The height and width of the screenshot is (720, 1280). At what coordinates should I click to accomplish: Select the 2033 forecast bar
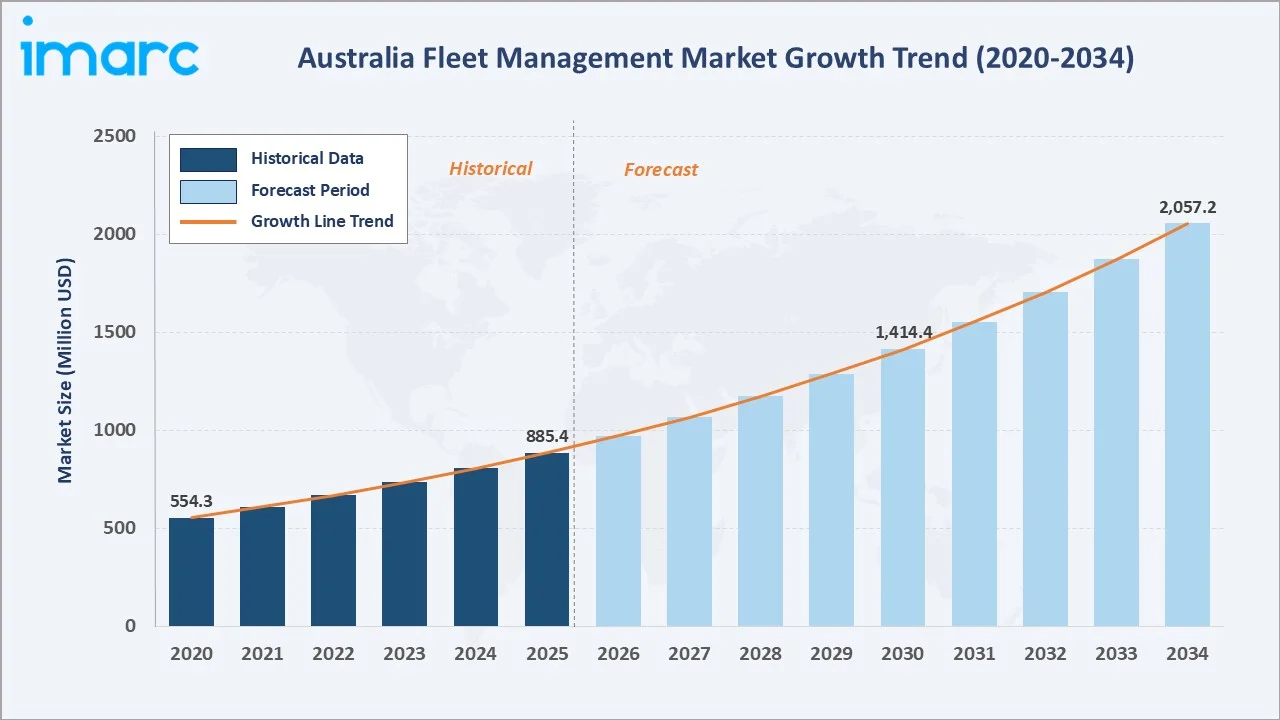point(1116,443)
